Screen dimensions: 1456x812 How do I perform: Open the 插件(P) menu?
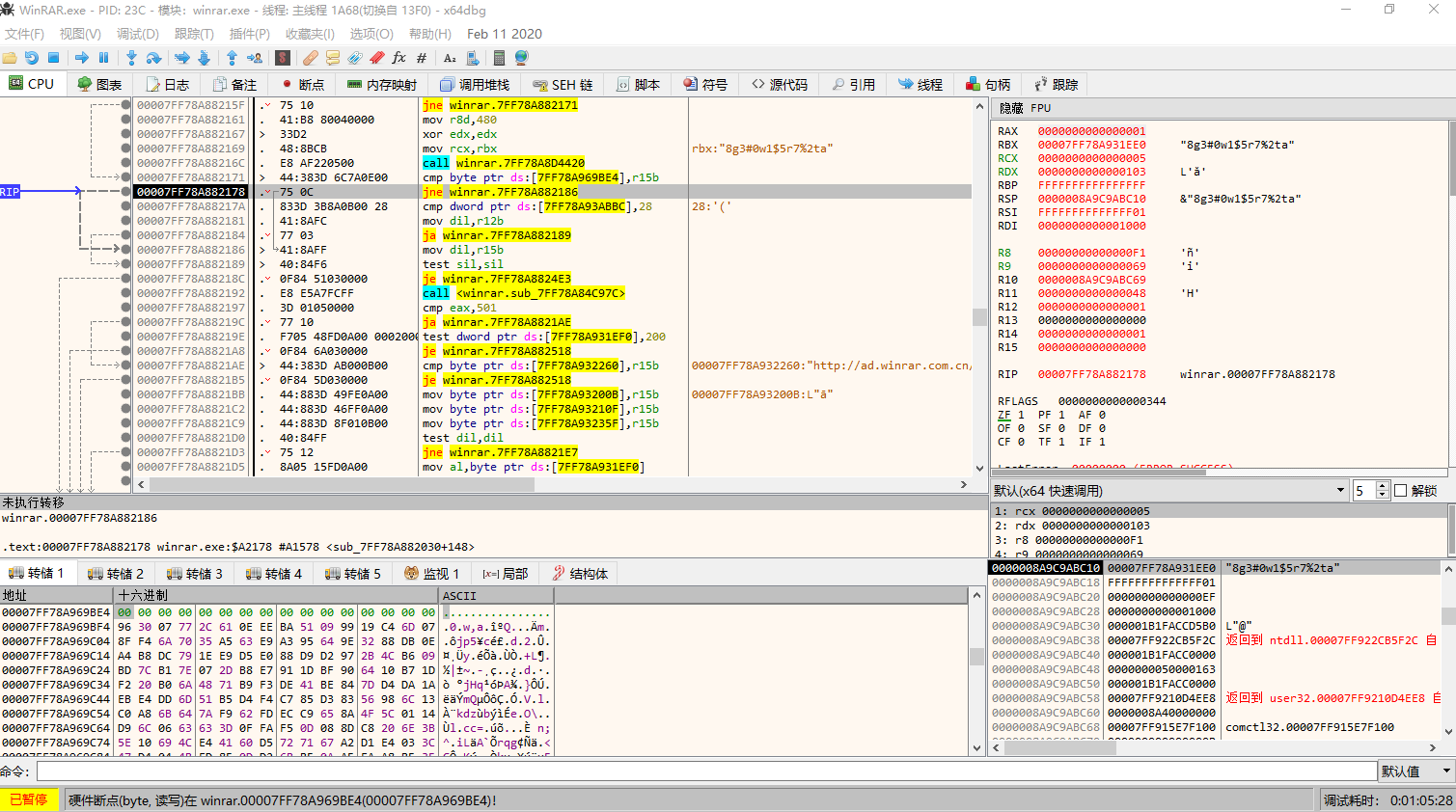click(250, 34)
